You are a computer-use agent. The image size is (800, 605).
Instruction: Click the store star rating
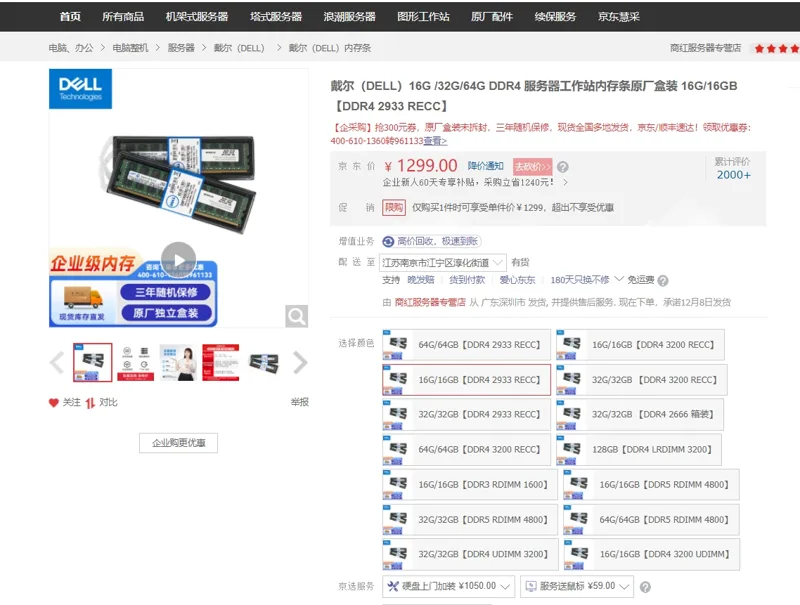pyautogui.click(x=777, y=48)
